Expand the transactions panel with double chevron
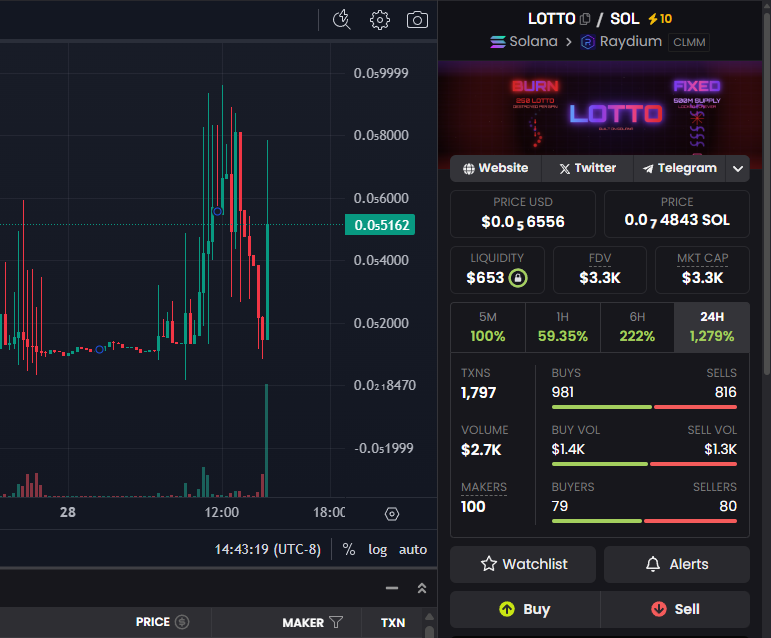 pos(422,588)
